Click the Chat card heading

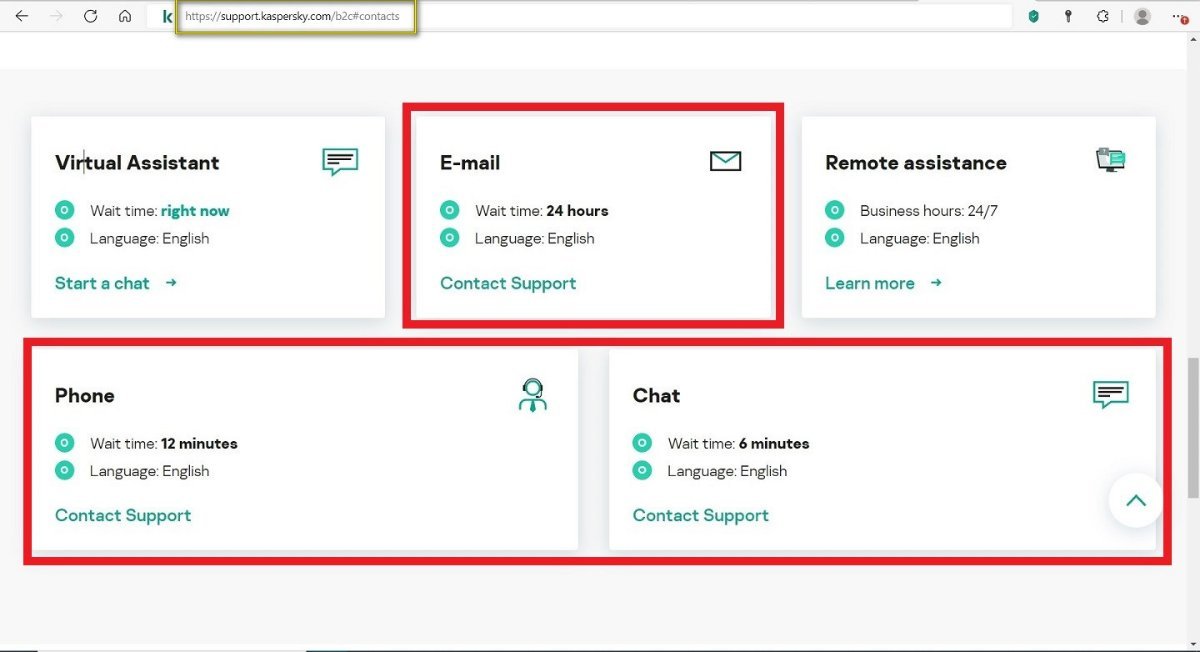[x=656, y=396]
